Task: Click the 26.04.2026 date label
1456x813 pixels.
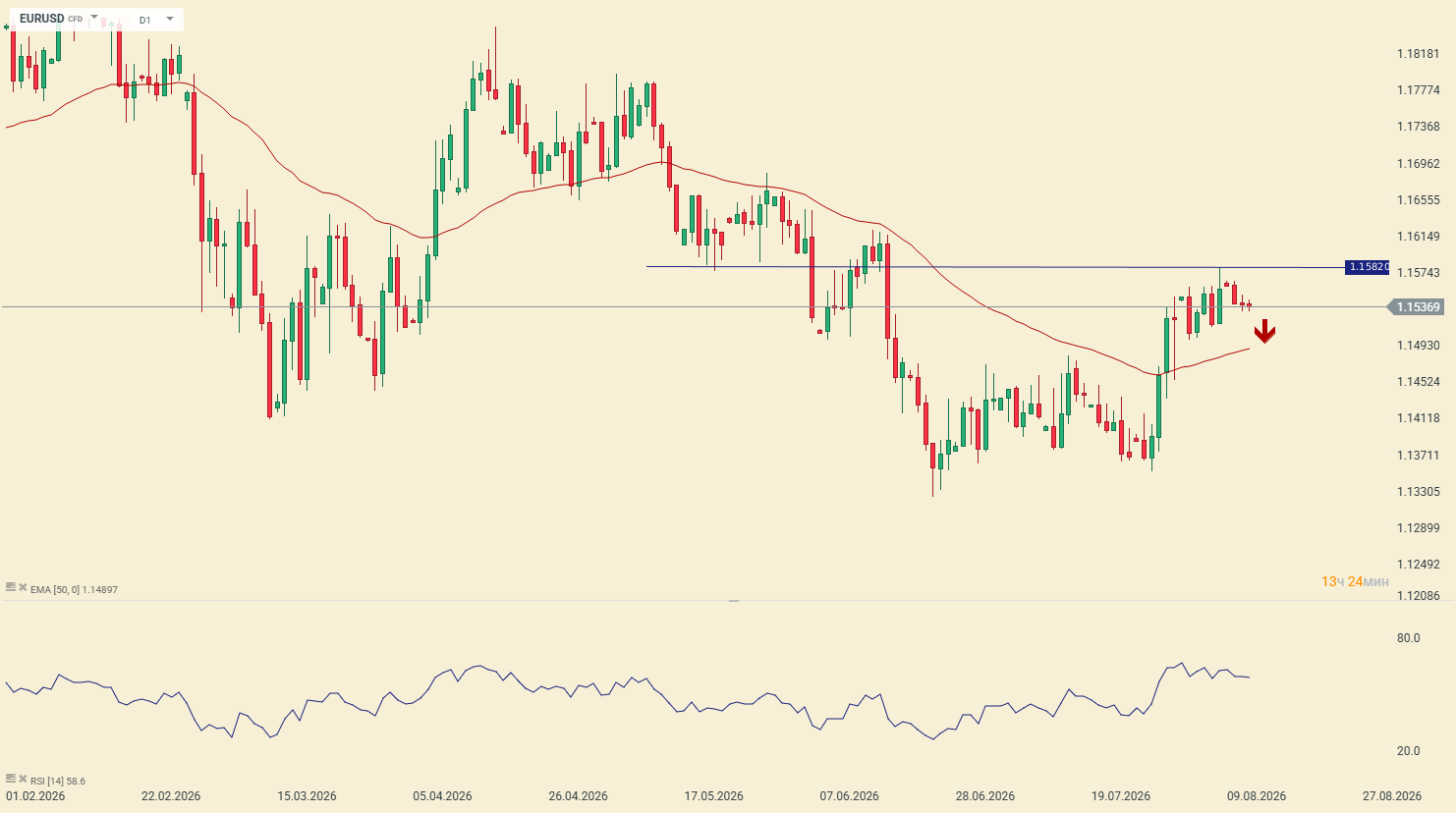Action: (x=578, y=796)
